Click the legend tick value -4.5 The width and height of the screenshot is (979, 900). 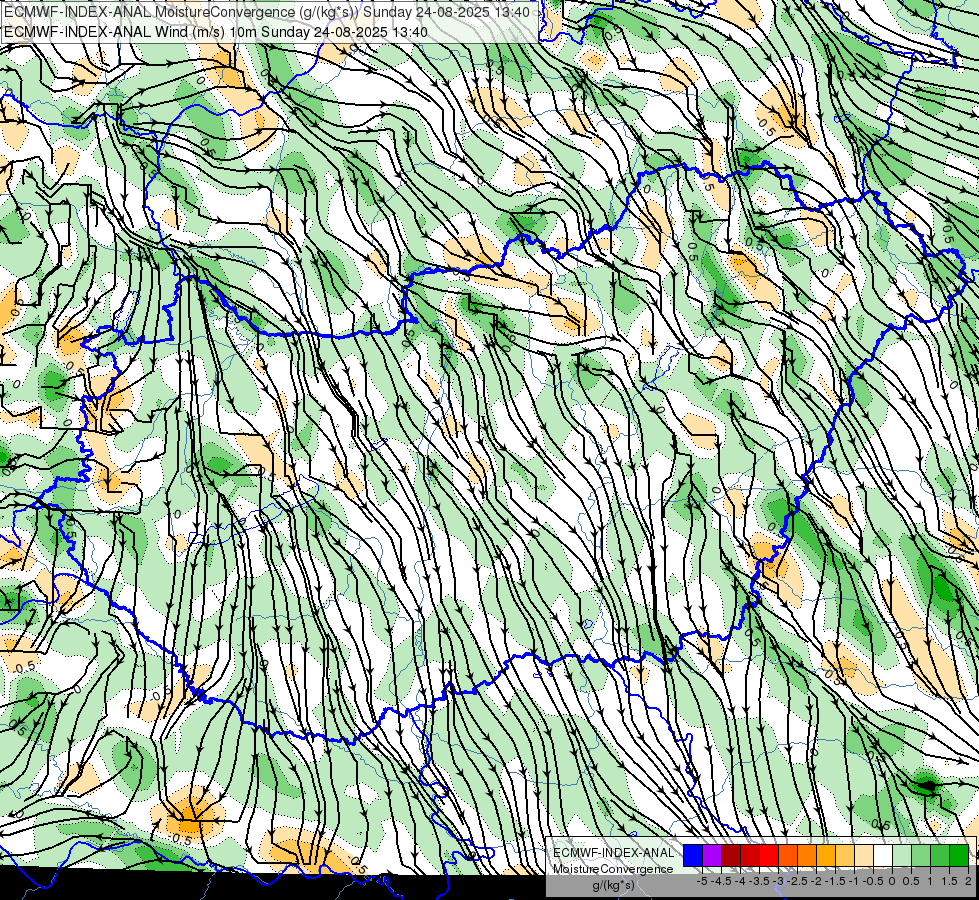721,881
